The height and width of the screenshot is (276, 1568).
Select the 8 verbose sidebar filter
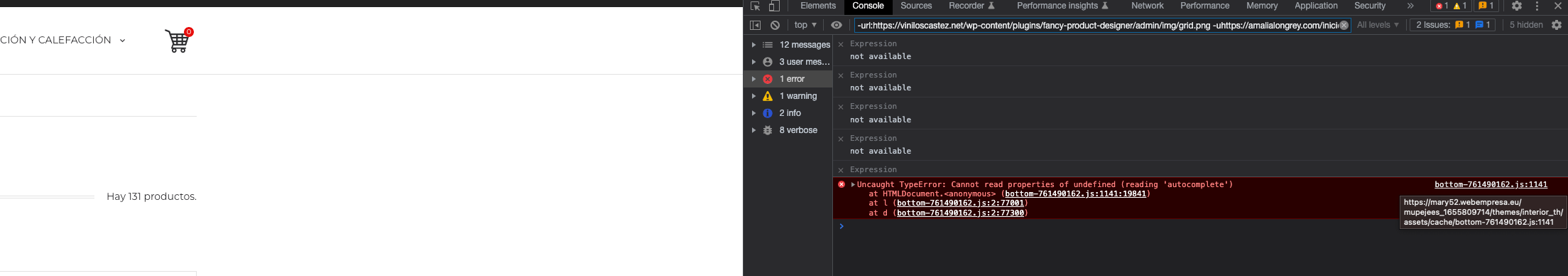[788, 130]
